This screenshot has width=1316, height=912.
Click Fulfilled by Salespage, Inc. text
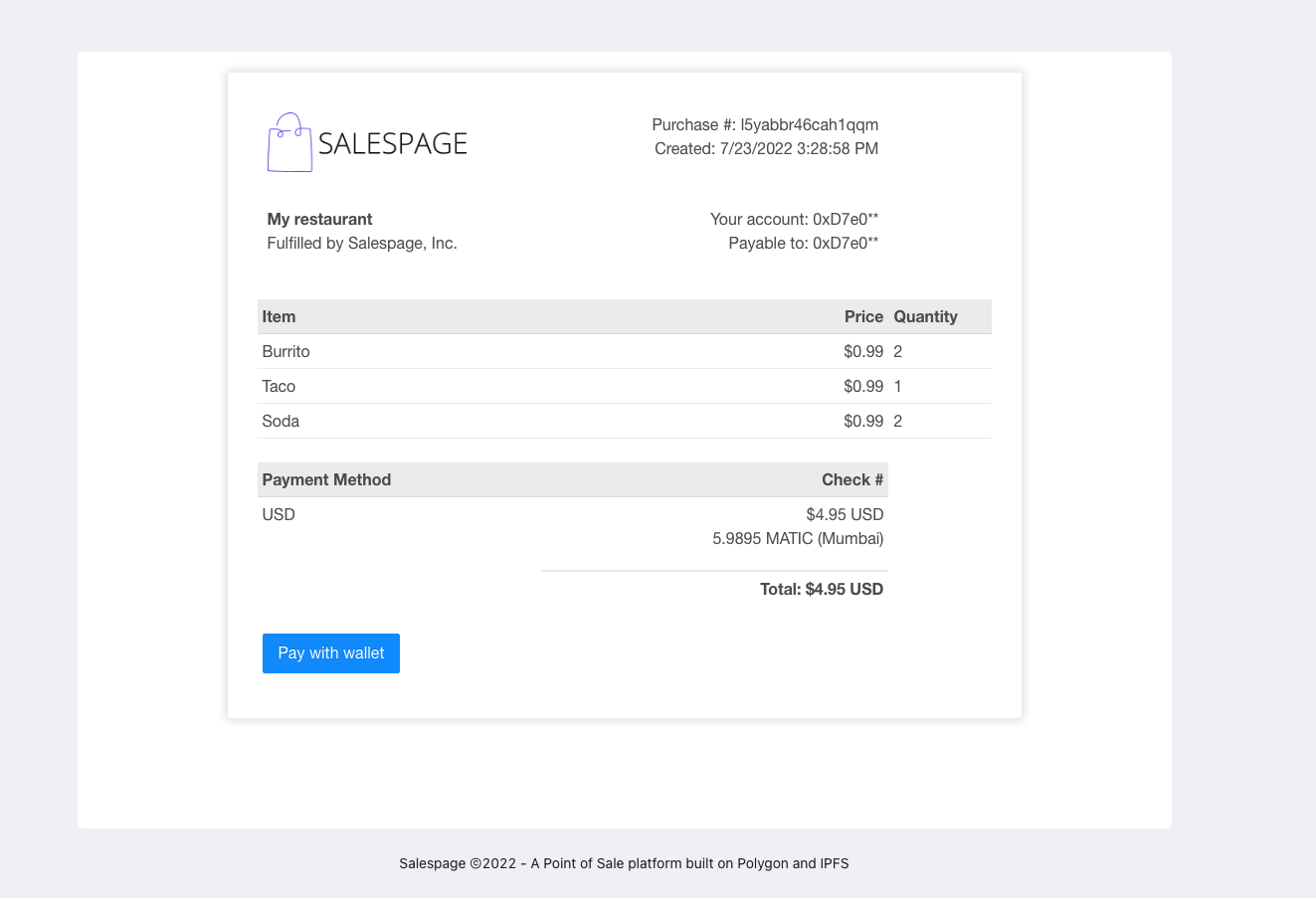click(362, 243)
